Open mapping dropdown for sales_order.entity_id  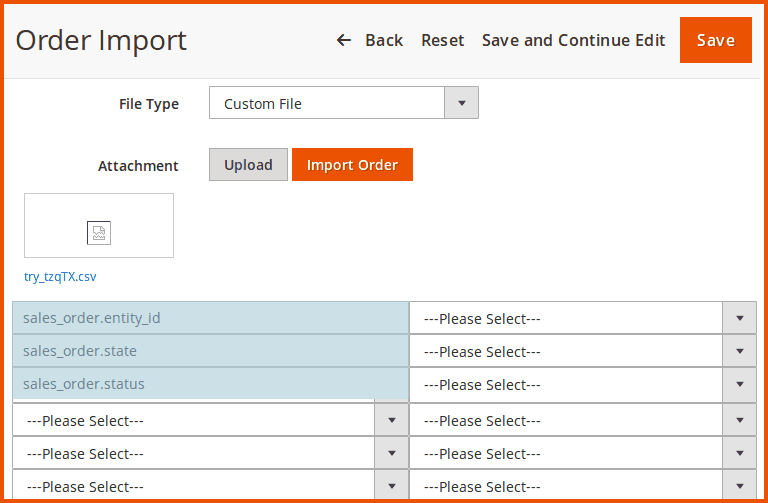583,318
